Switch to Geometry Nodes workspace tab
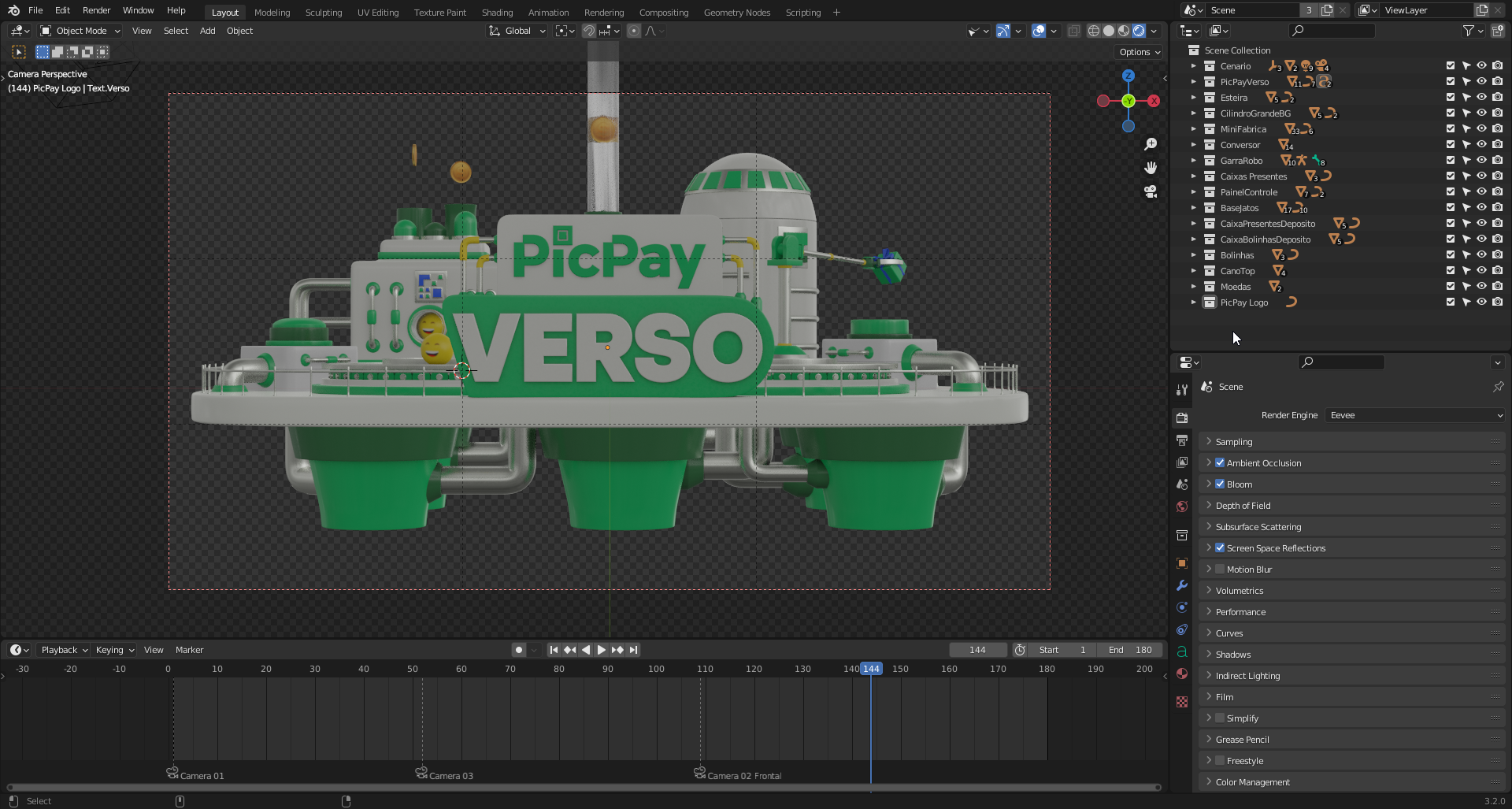The height and width of the screenshot is (809, 1512). tap(737, 12)
